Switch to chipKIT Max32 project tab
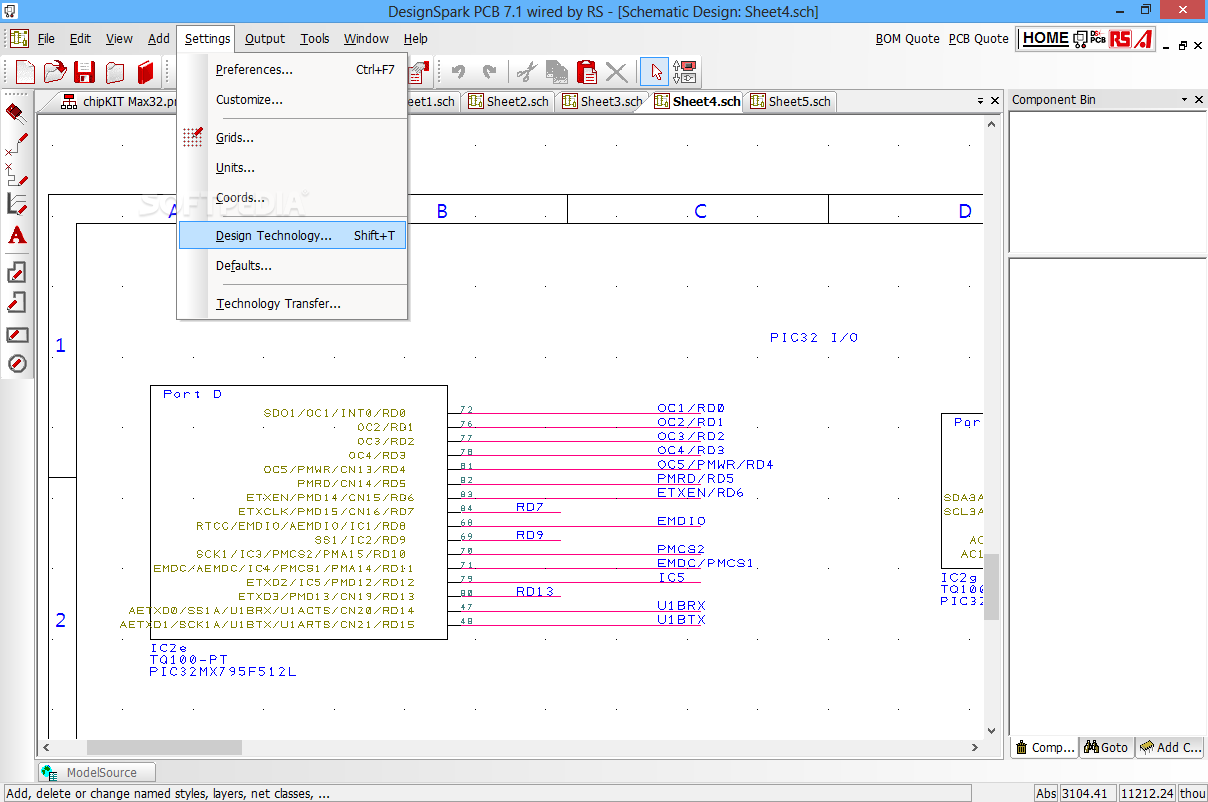 point(117,101)
